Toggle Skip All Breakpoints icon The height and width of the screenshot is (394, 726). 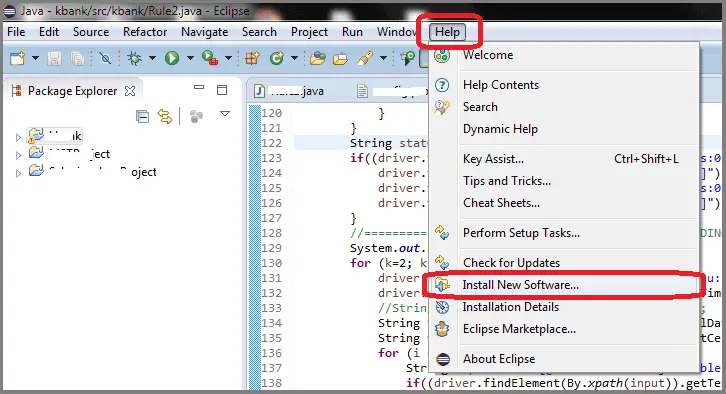106,58
